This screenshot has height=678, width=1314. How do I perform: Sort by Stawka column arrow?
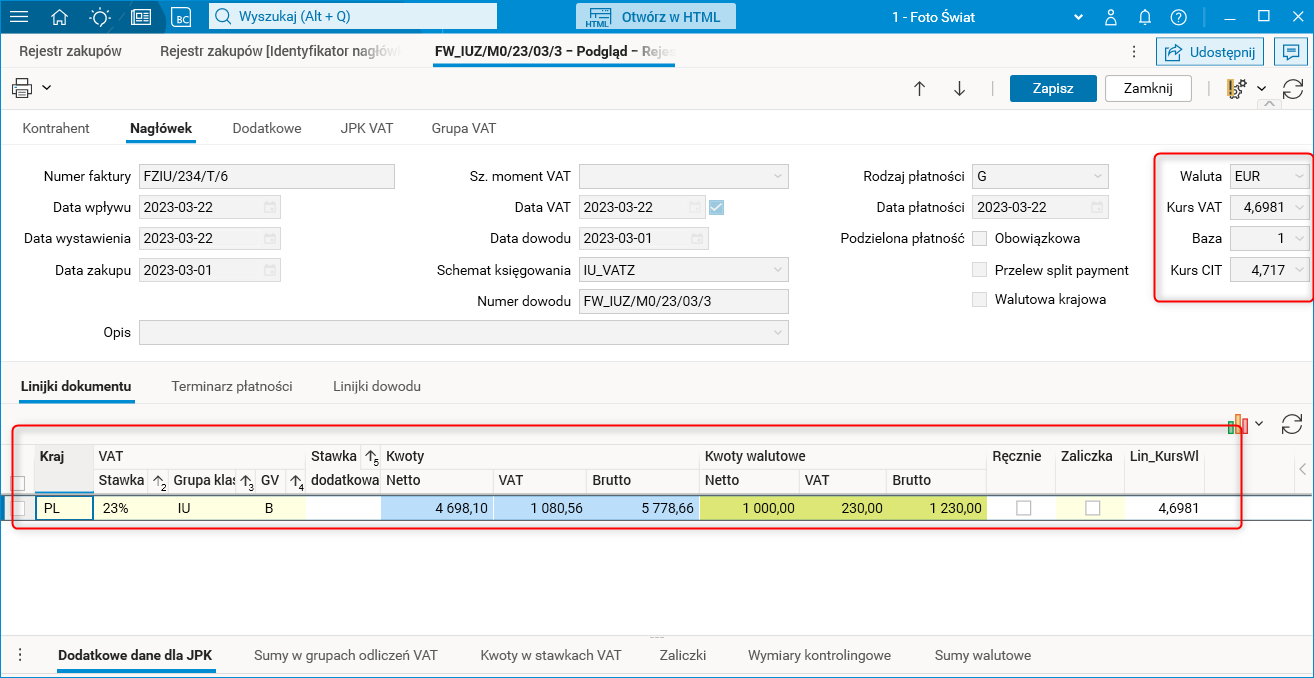(158, 481)
